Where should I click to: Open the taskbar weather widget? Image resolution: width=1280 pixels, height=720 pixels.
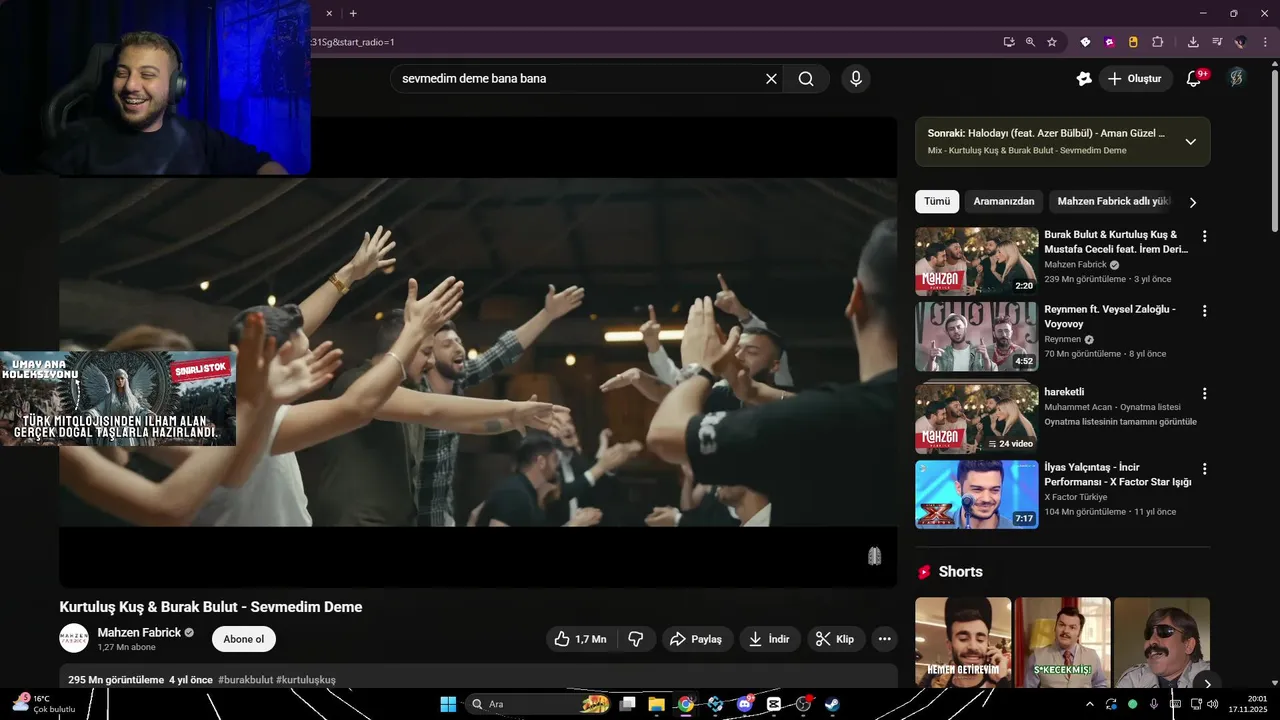(x=44, y=704)
